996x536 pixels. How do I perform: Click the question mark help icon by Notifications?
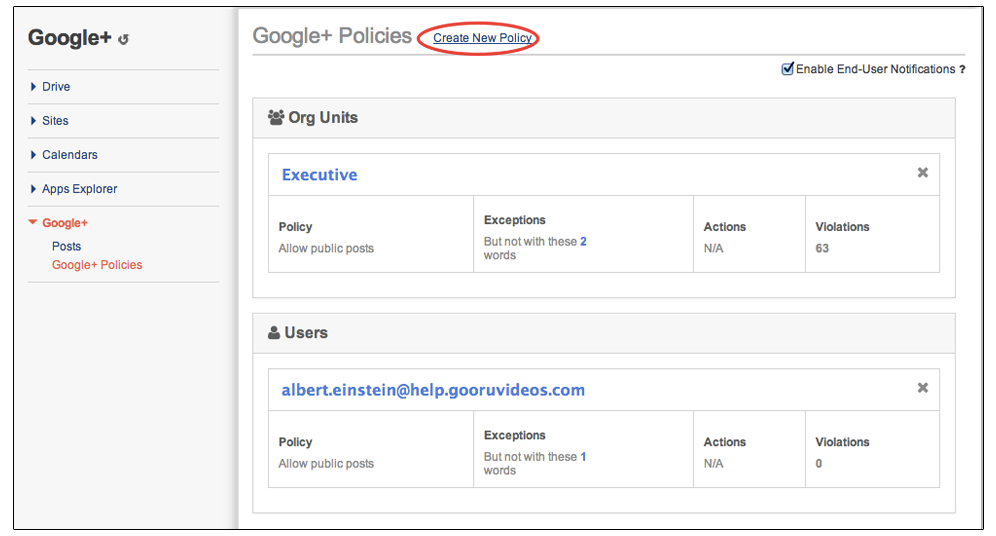[962, 69]
